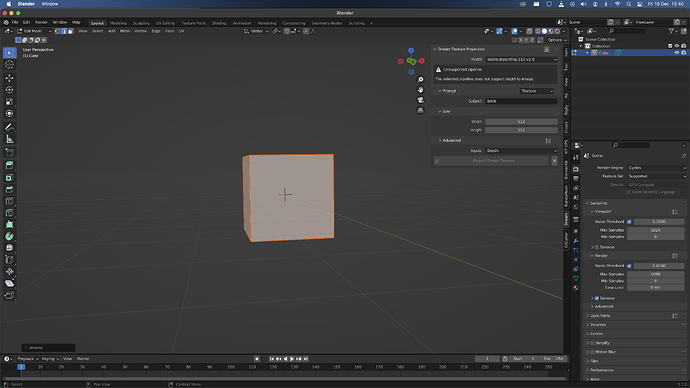This screenshot has height=388, width=690.
Task: Expand the Light Paths panel
Action: 599,316
